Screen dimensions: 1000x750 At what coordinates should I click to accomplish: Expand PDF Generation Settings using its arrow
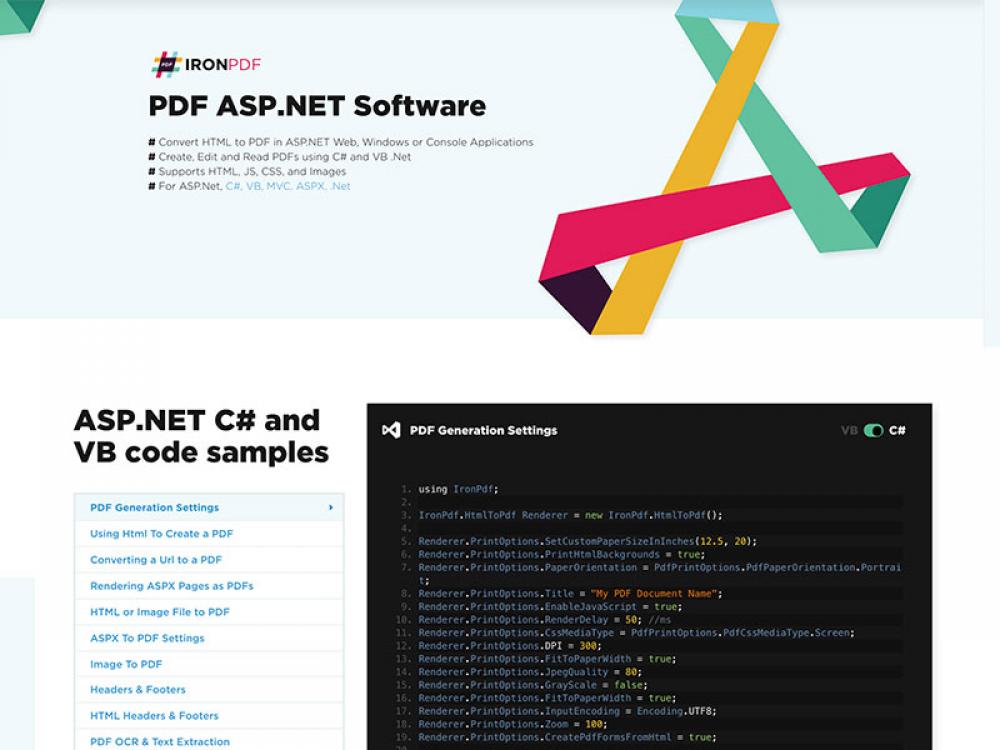[331, 507]
